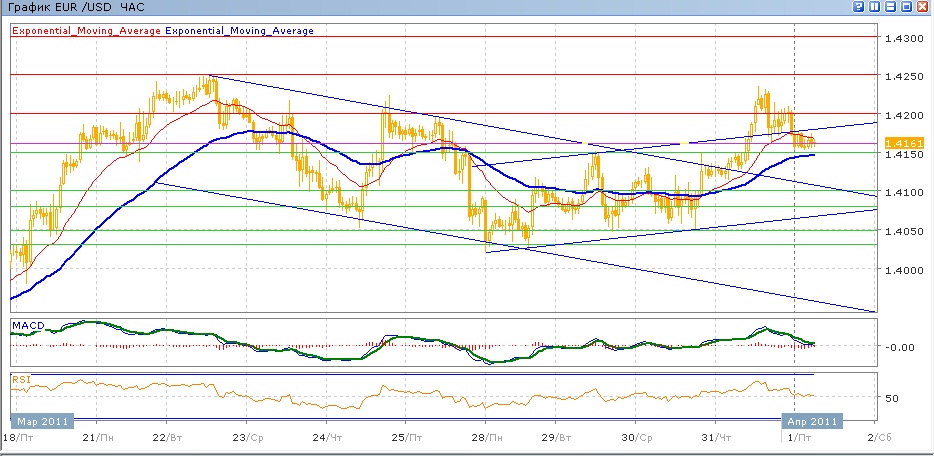Viewport: 934px width, 456px height.
Task: Tile windows vertically using the two-column icon
Action: coord(874,7)
